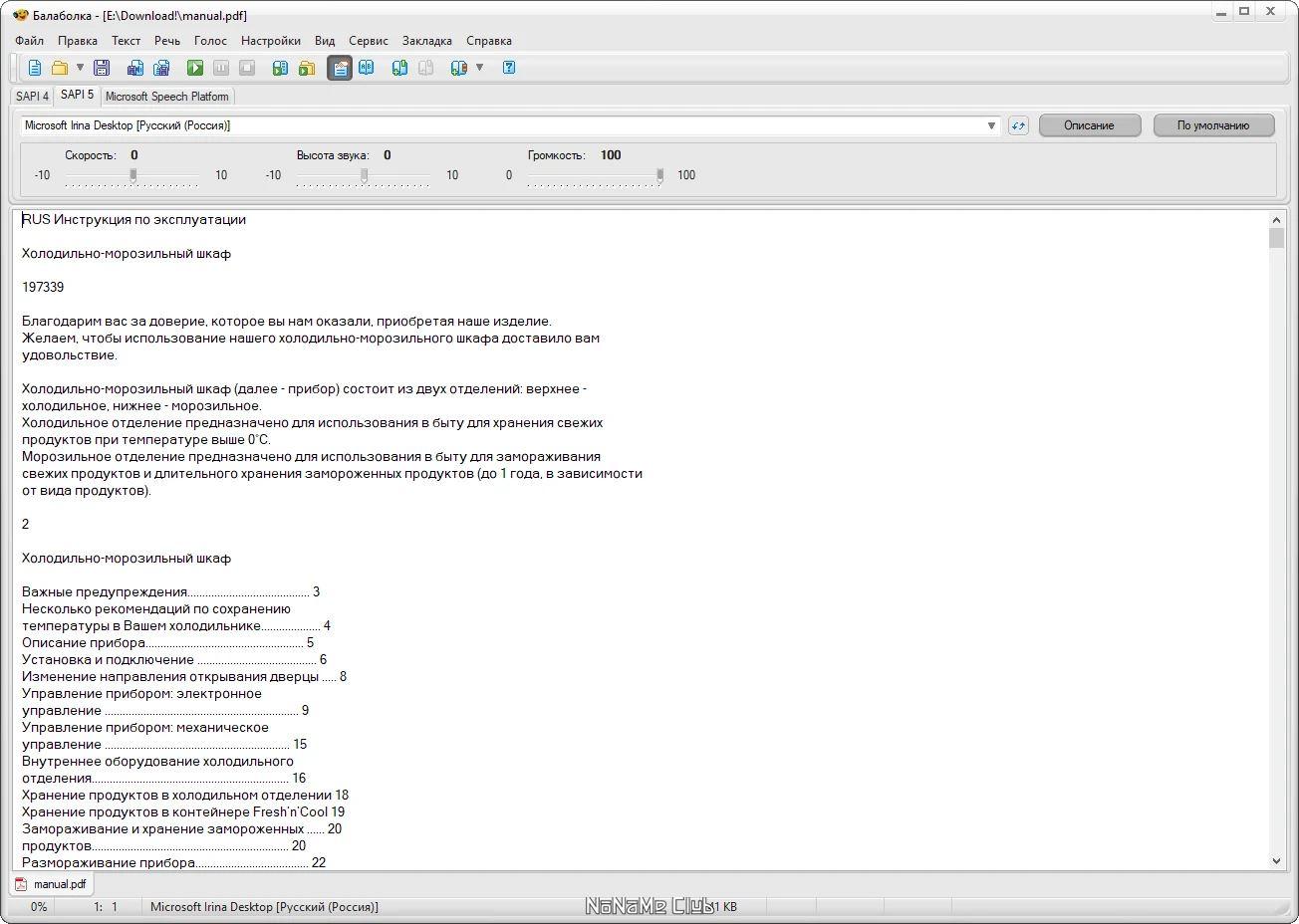Click the 'Размораживание прибора' contents line
The image size is (1299, 924).
click(x=174, y=863)
